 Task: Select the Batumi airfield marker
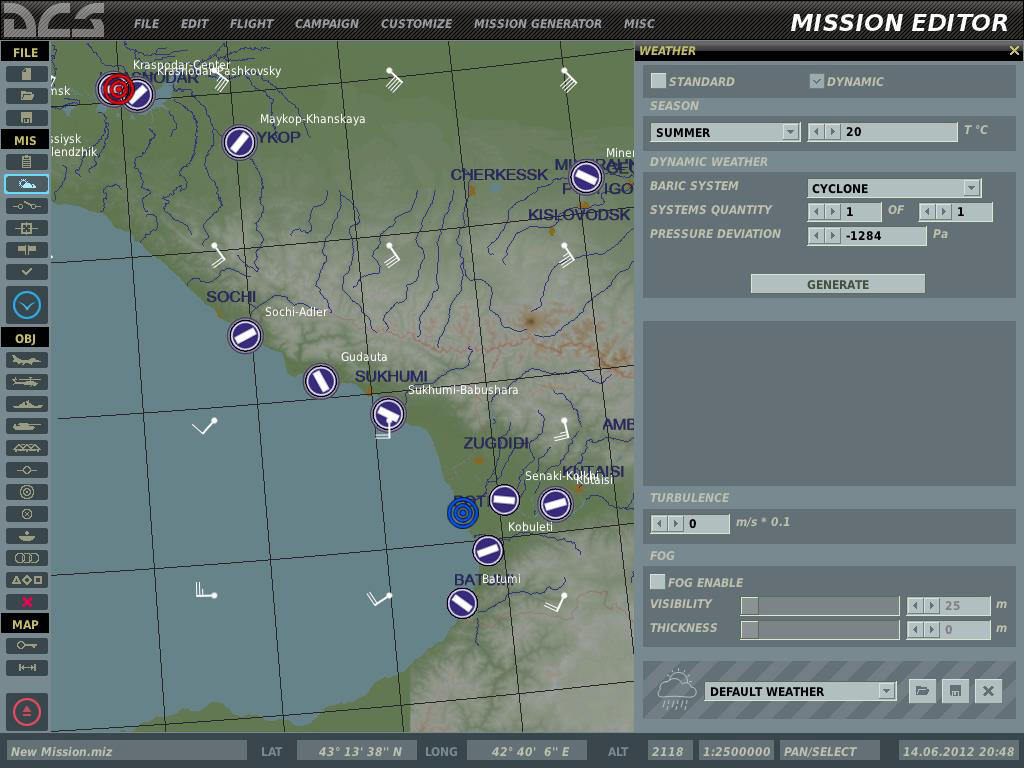tap(462, 603)
